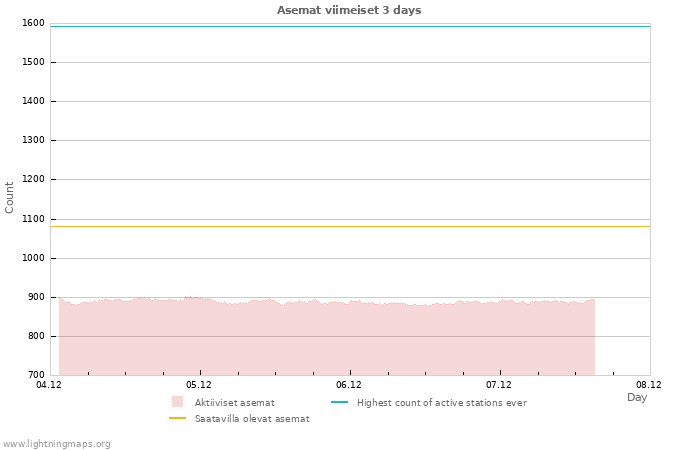Open the www.lightningmaps.org watermark link

point(57,444)
